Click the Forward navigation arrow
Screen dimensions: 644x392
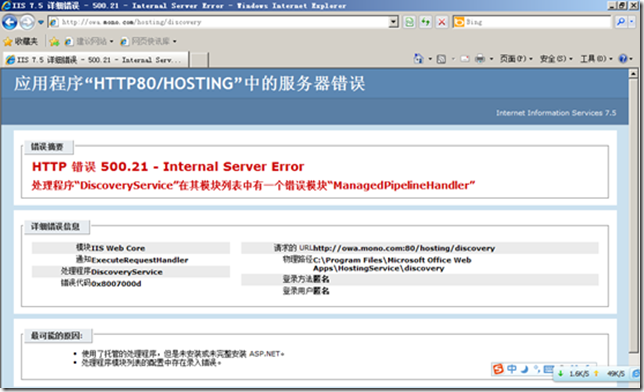(x=28, y=22)
